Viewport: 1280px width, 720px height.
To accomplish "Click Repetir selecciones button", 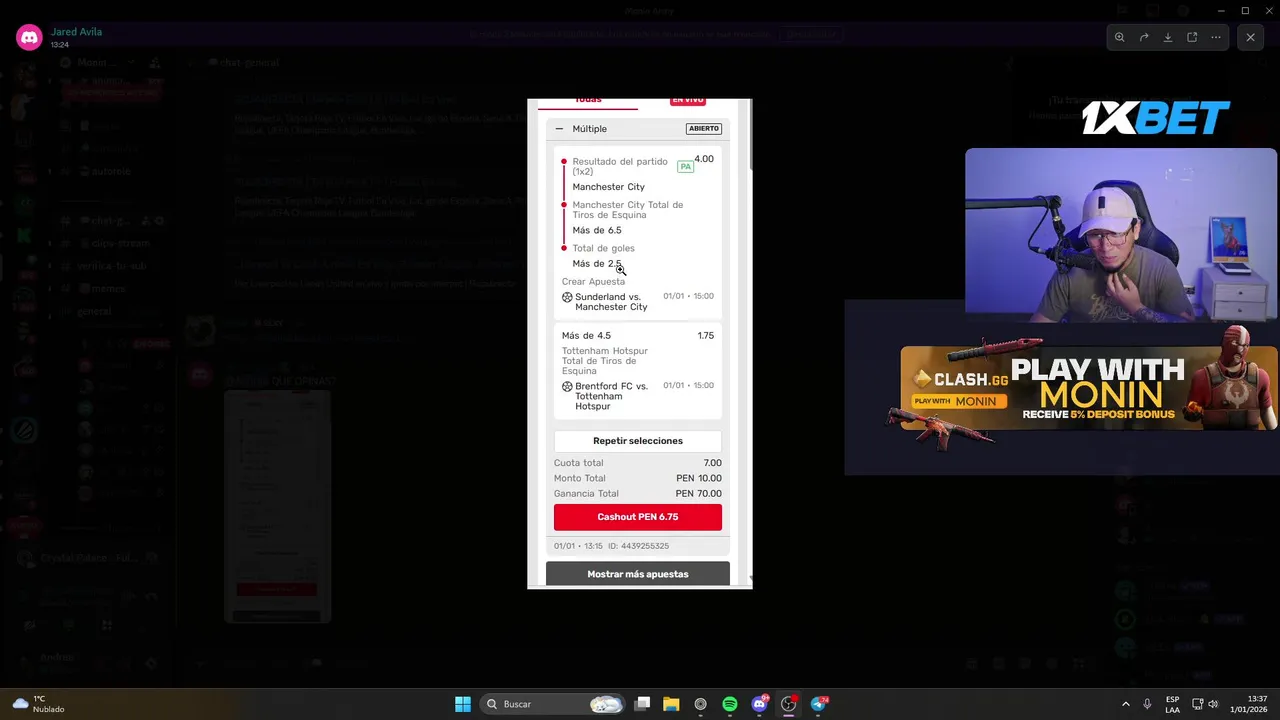I will click(638, 441).
